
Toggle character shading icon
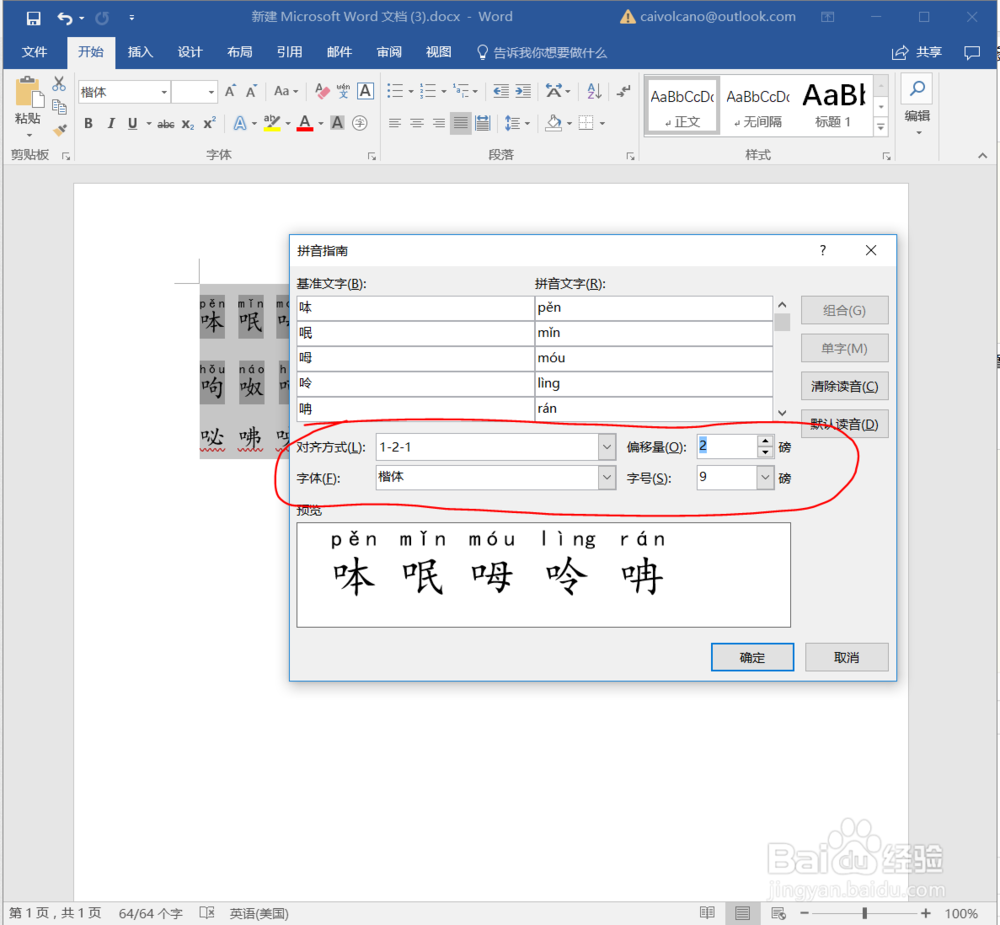337,123
